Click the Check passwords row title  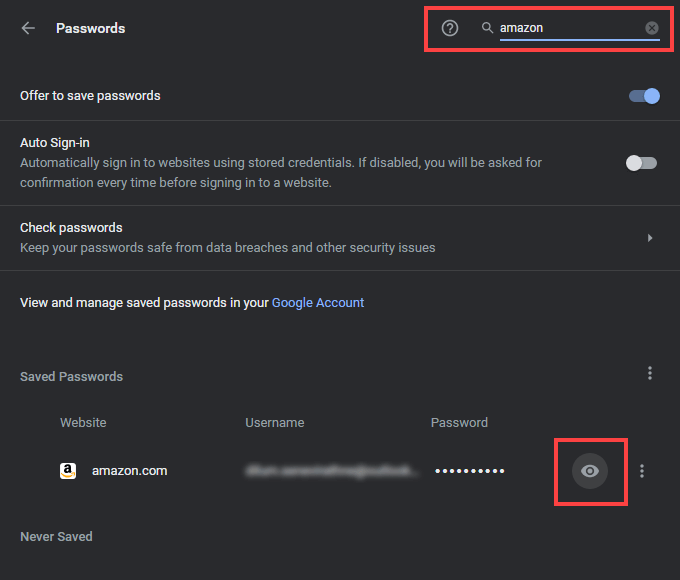pos(71,227)
